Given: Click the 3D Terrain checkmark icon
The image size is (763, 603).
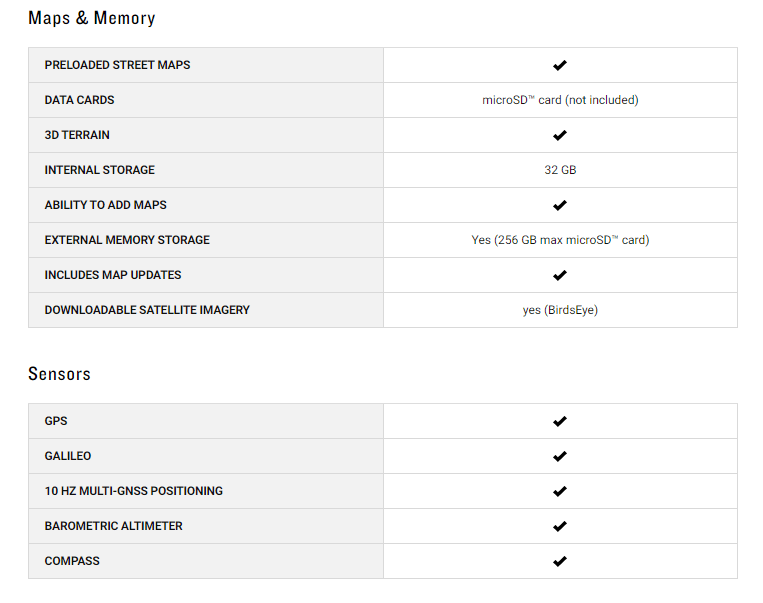Looking at the screenshot, I should tap(560, 135).
